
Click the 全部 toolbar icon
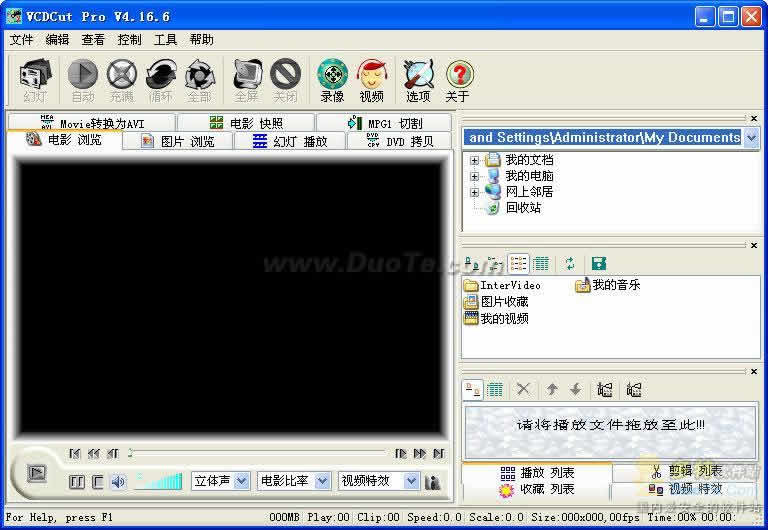pyautogui.click(x=200, y=81)
